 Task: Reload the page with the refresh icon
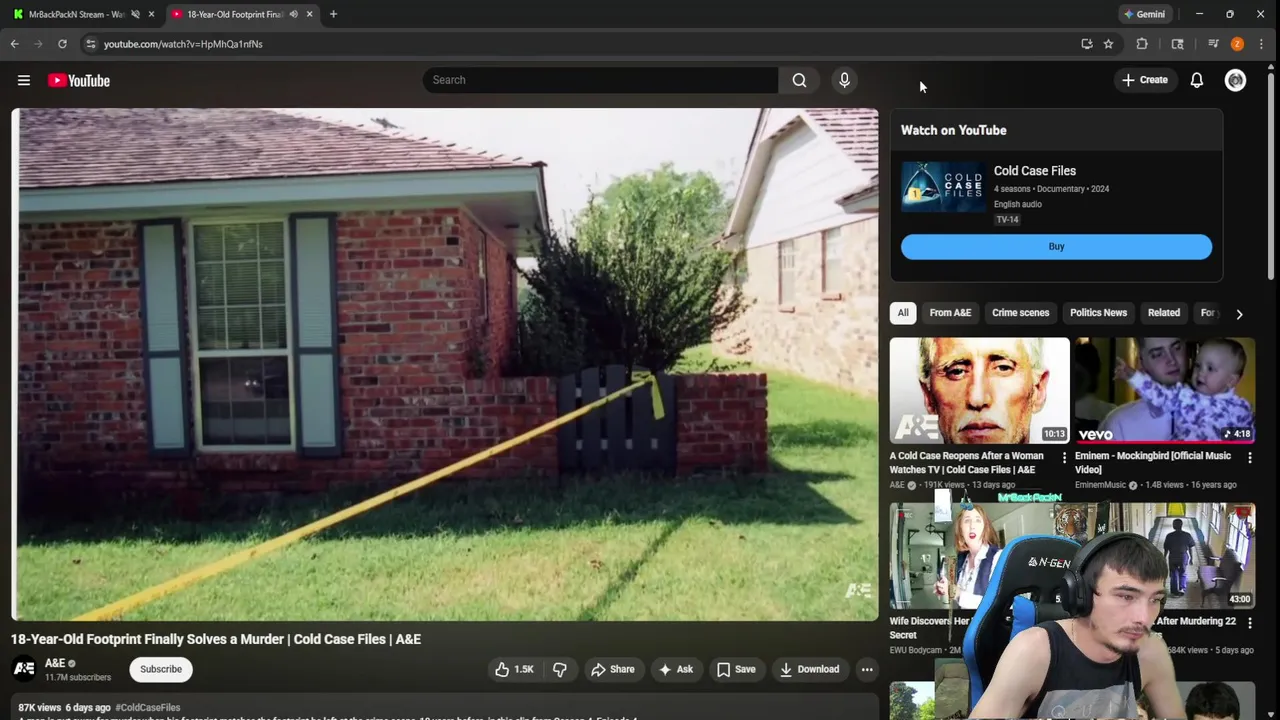click(x=62, y=44)
